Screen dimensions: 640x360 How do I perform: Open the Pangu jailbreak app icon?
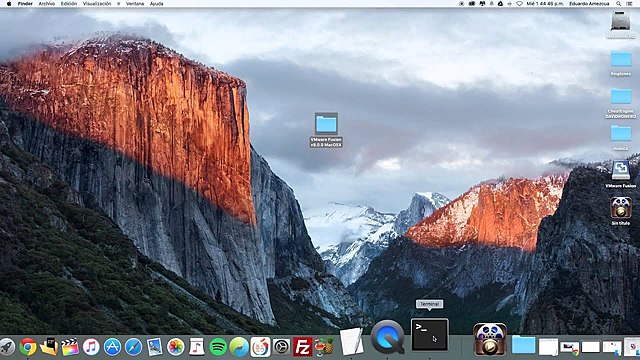pyautogui.click(x=260, y=347)
